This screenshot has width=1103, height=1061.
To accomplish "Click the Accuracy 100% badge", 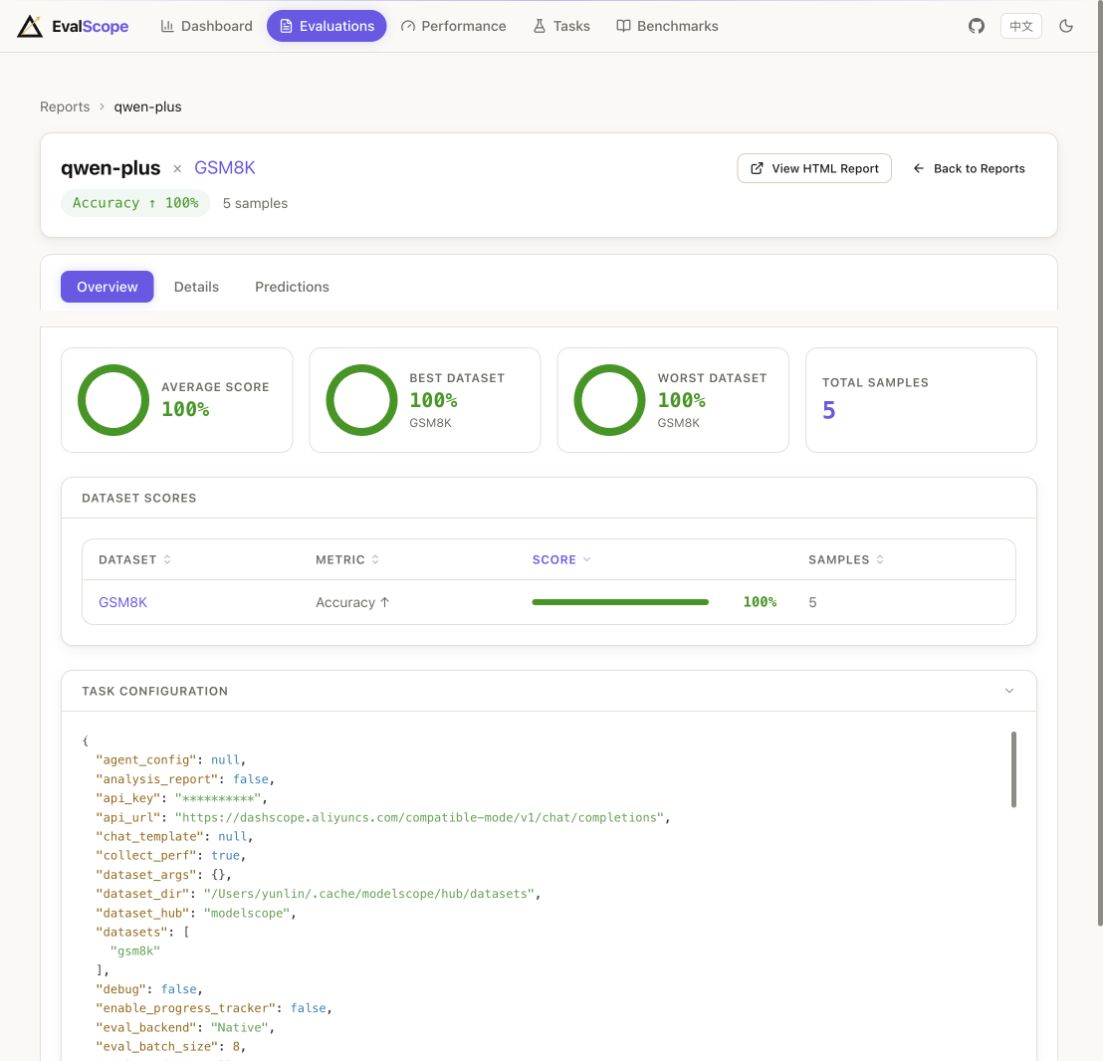I will [x=135, y=203].
